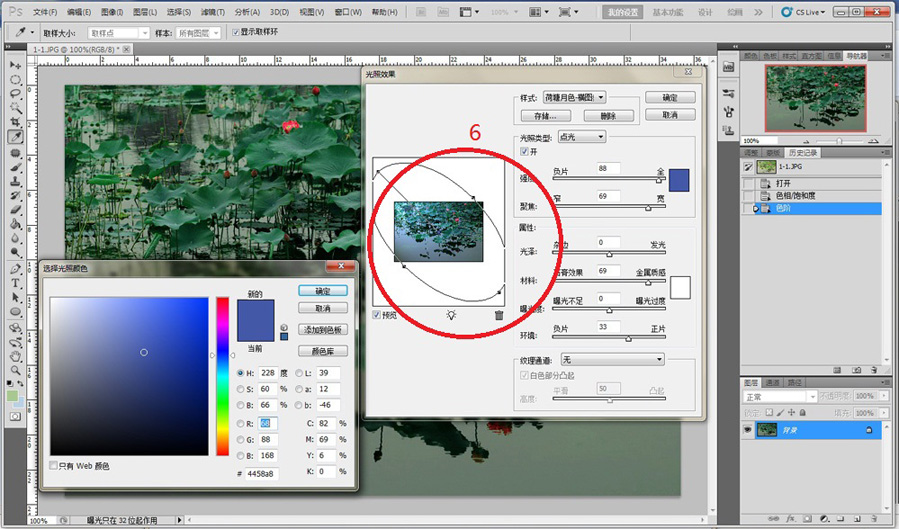The width and height of the screenshot is (899, 529).
Task: Toggle the light 开 checkbox
Action: 524,151
